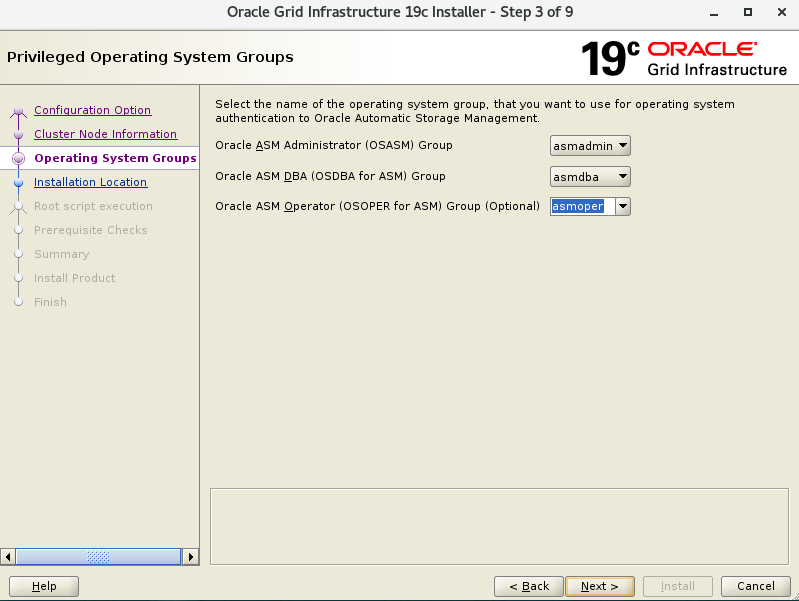This screenshot has width=799, height=601.
Task: Click the Oracle ASM Administrator (OSASM) Group label
Action: (x=334, y=145)
